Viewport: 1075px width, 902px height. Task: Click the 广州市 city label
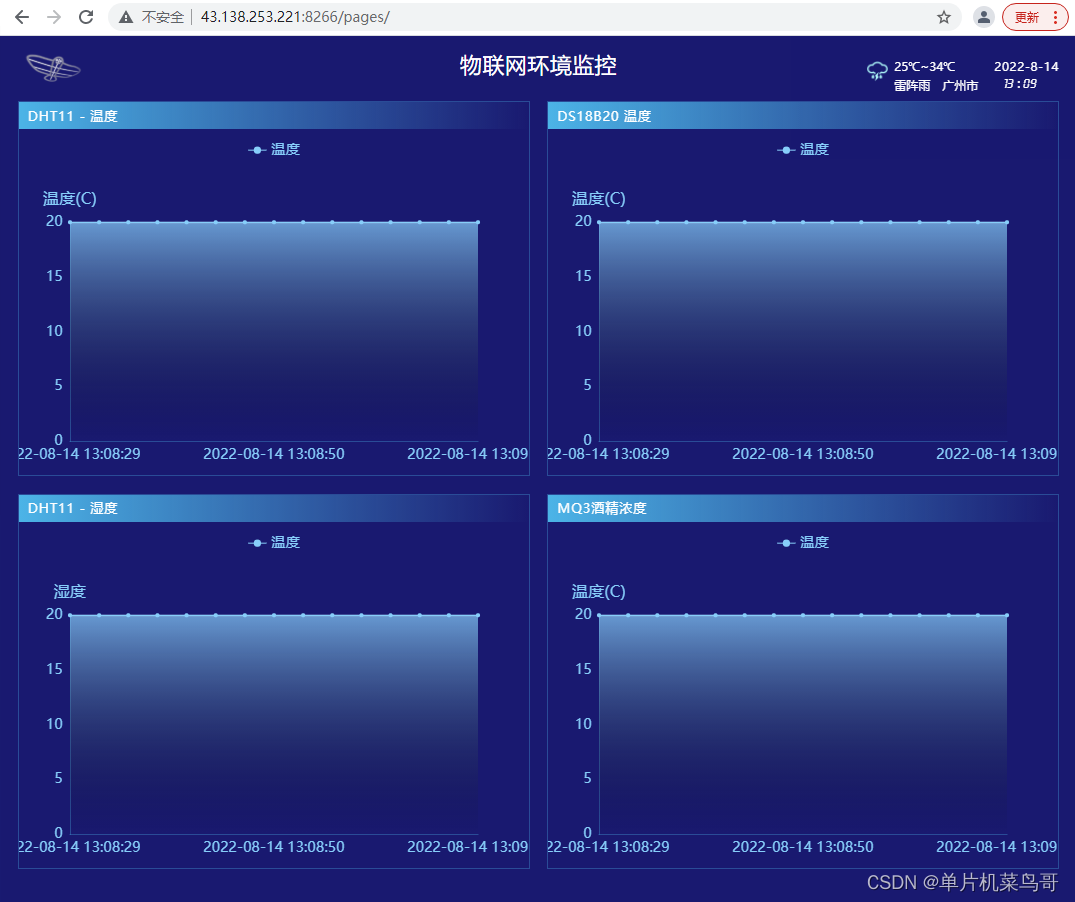(960, 86)
